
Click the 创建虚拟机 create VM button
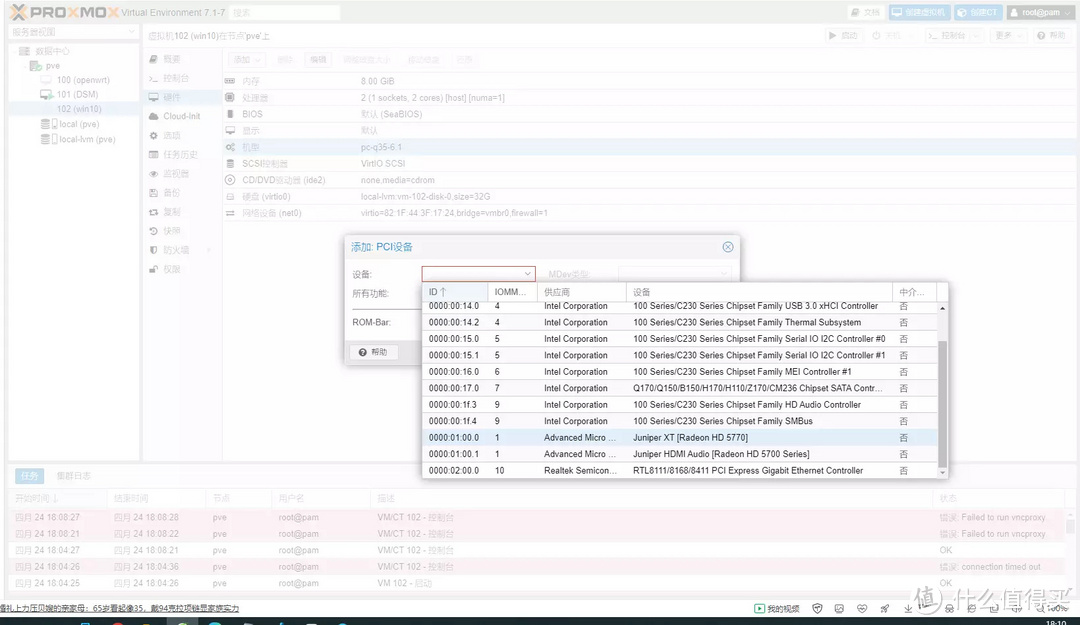[x=919, y=12]
